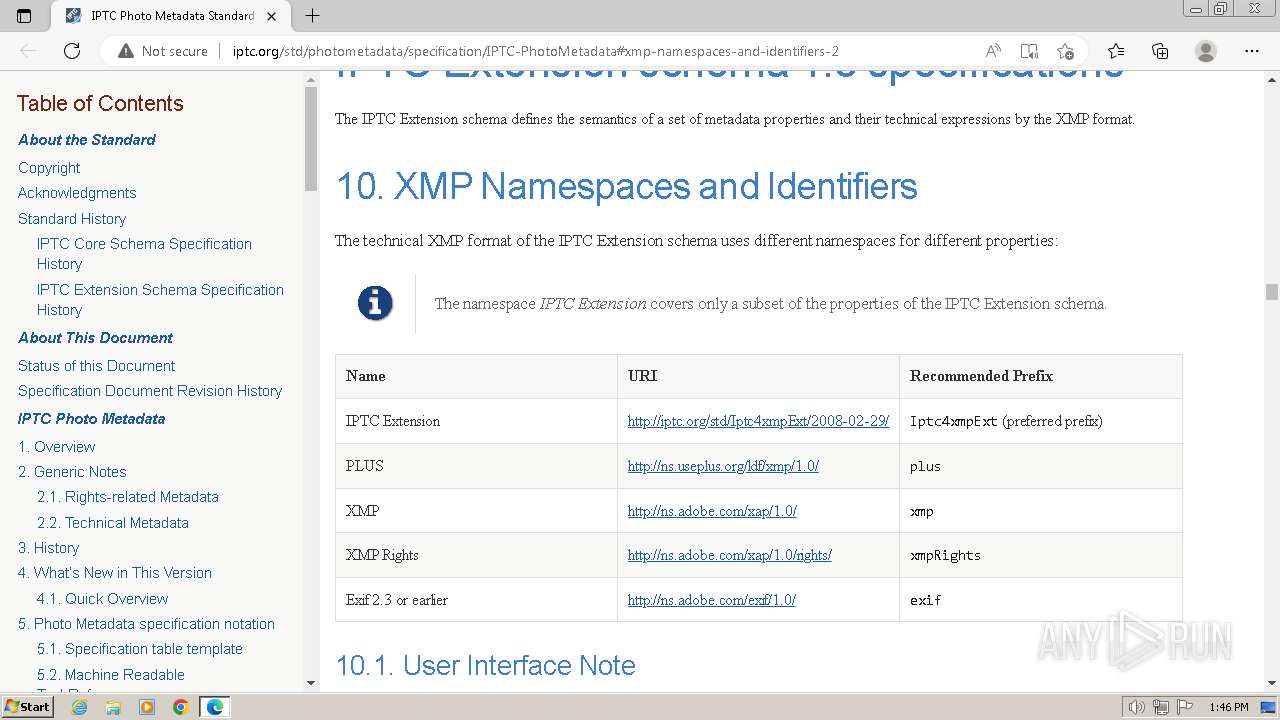Follow the Exif namespace URI link
1280x720 pixels.
point(712,600)
